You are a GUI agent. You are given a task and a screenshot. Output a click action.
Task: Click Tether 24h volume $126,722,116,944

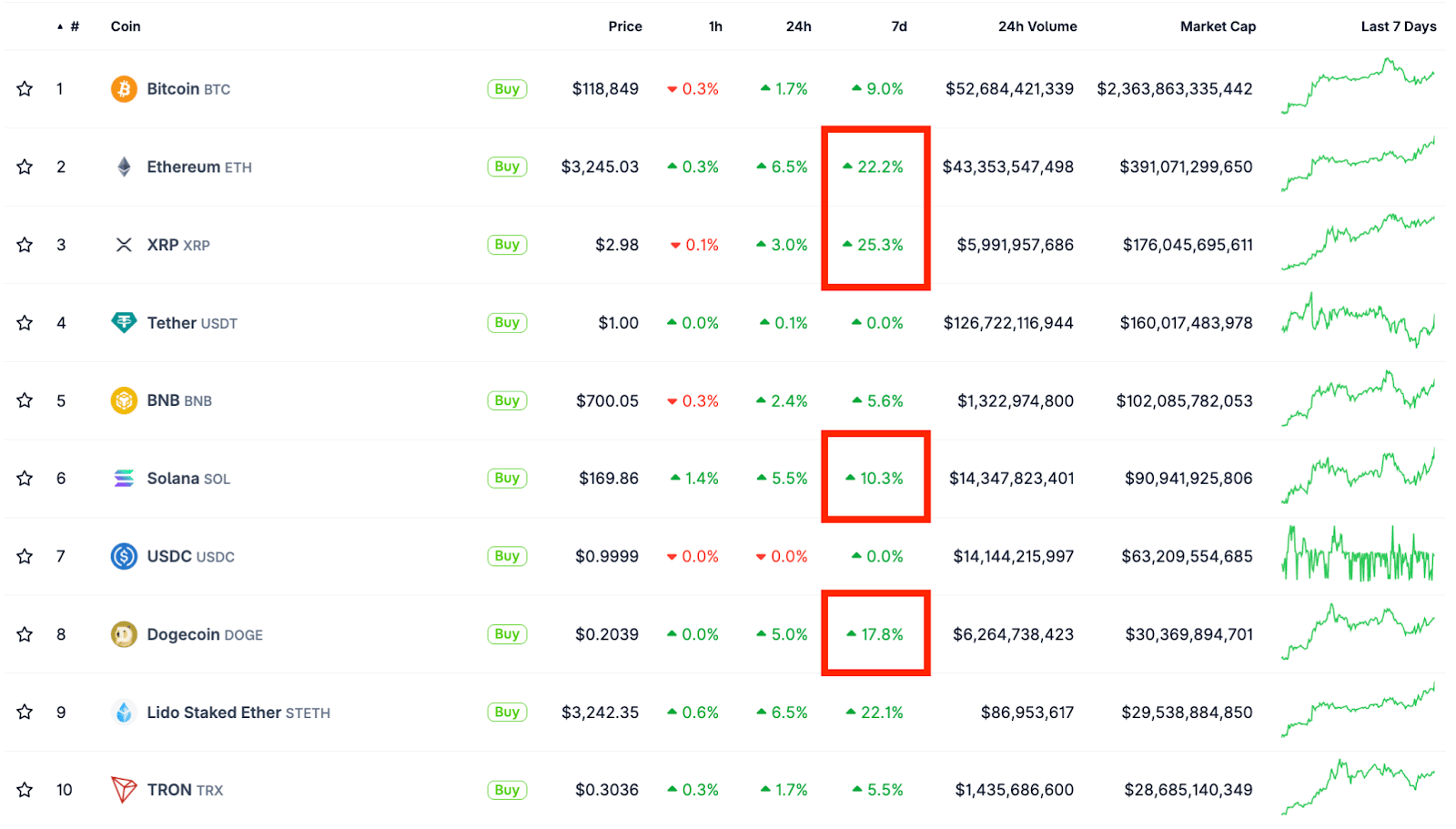(1008, 322)
